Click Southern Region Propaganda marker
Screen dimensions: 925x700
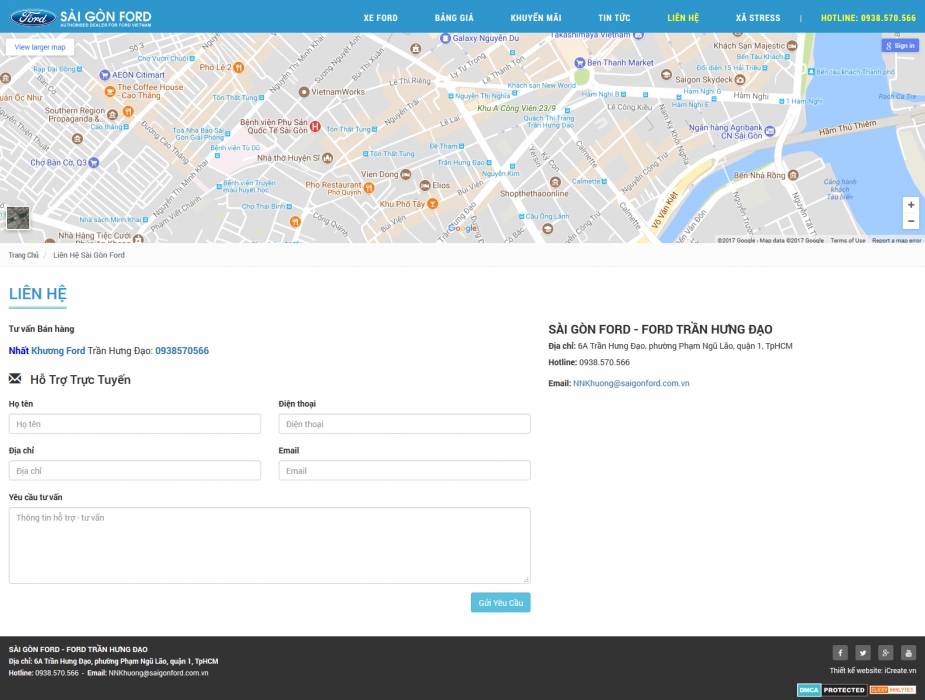(x=113, y=114)
